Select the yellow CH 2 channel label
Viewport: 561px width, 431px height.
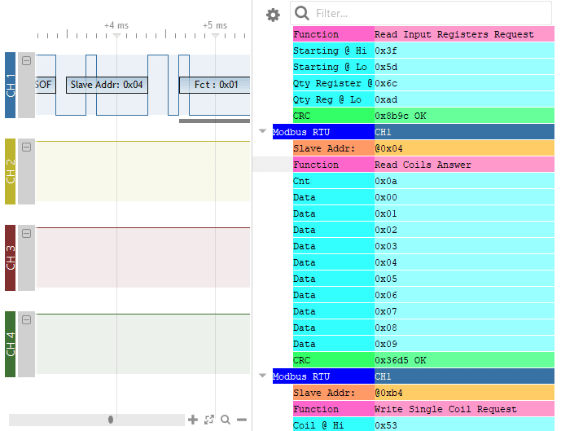10,171
